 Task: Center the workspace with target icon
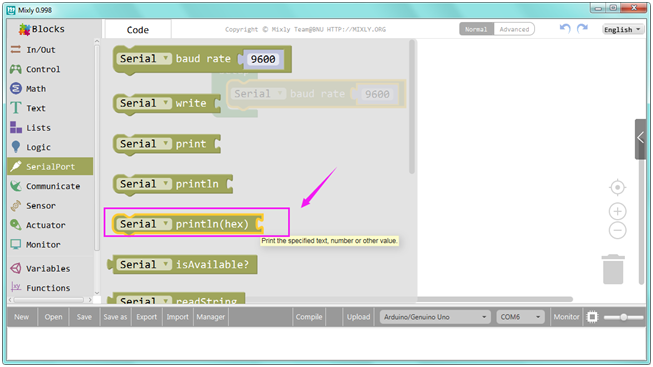click(617, 187)
